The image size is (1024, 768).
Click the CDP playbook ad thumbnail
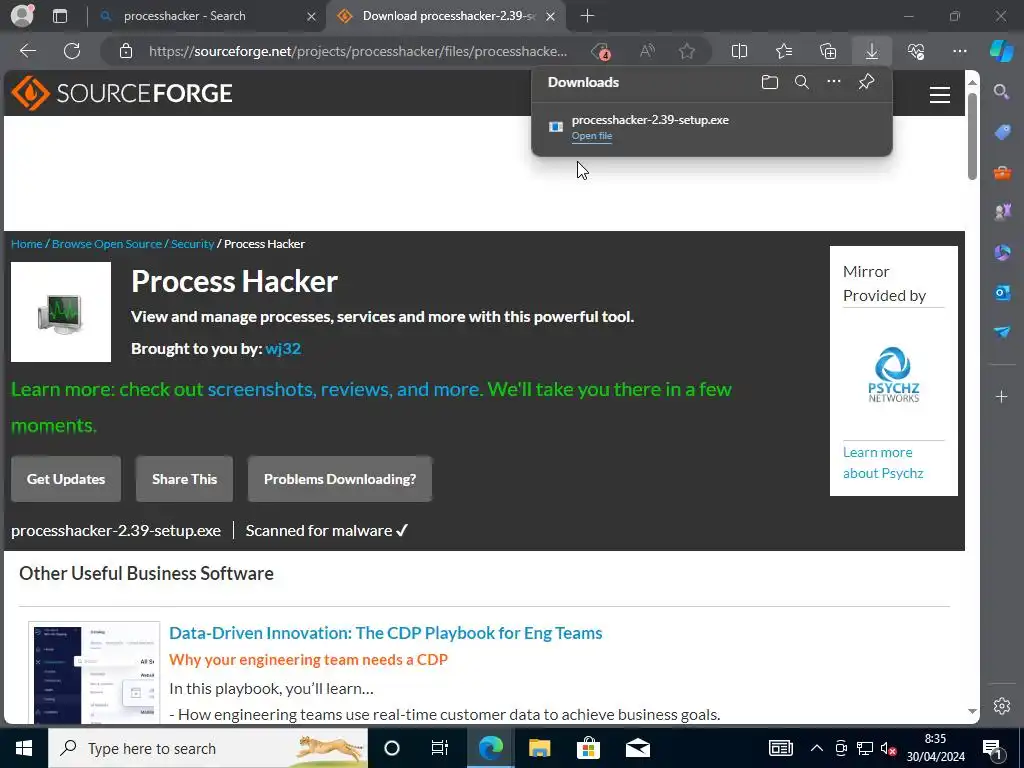(x=94, y=673)
